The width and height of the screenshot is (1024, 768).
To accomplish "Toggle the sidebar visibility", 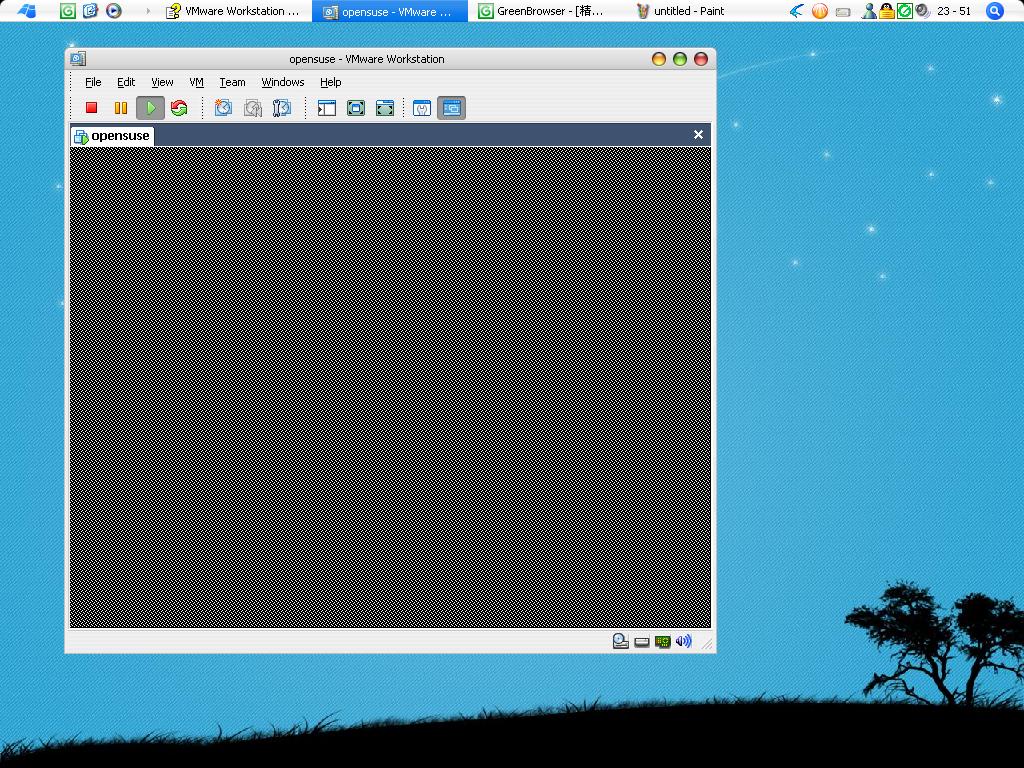I will (326, 108).
